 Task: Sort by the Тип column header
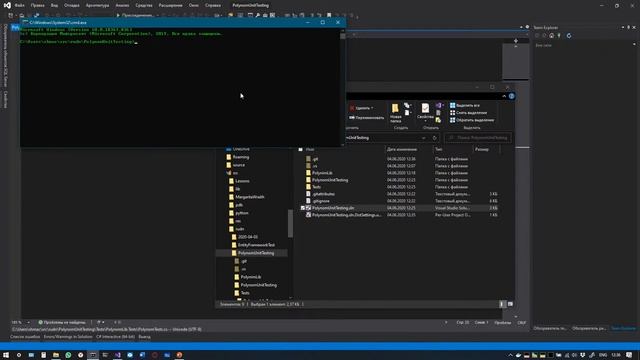(x=439, y=149)
